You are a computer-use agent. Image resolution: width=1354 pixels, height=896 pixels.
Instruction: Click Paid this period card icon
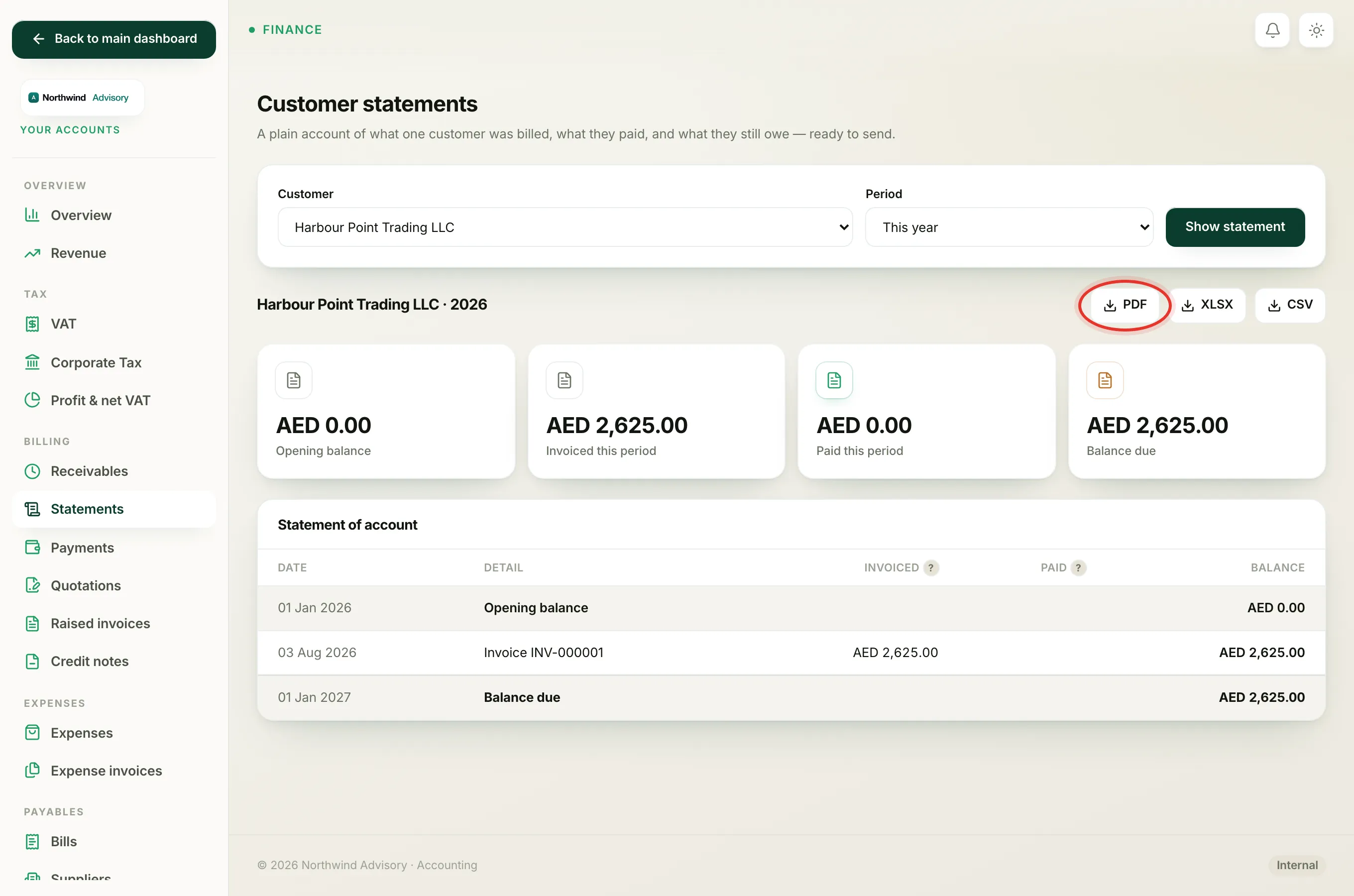[834, 380]
